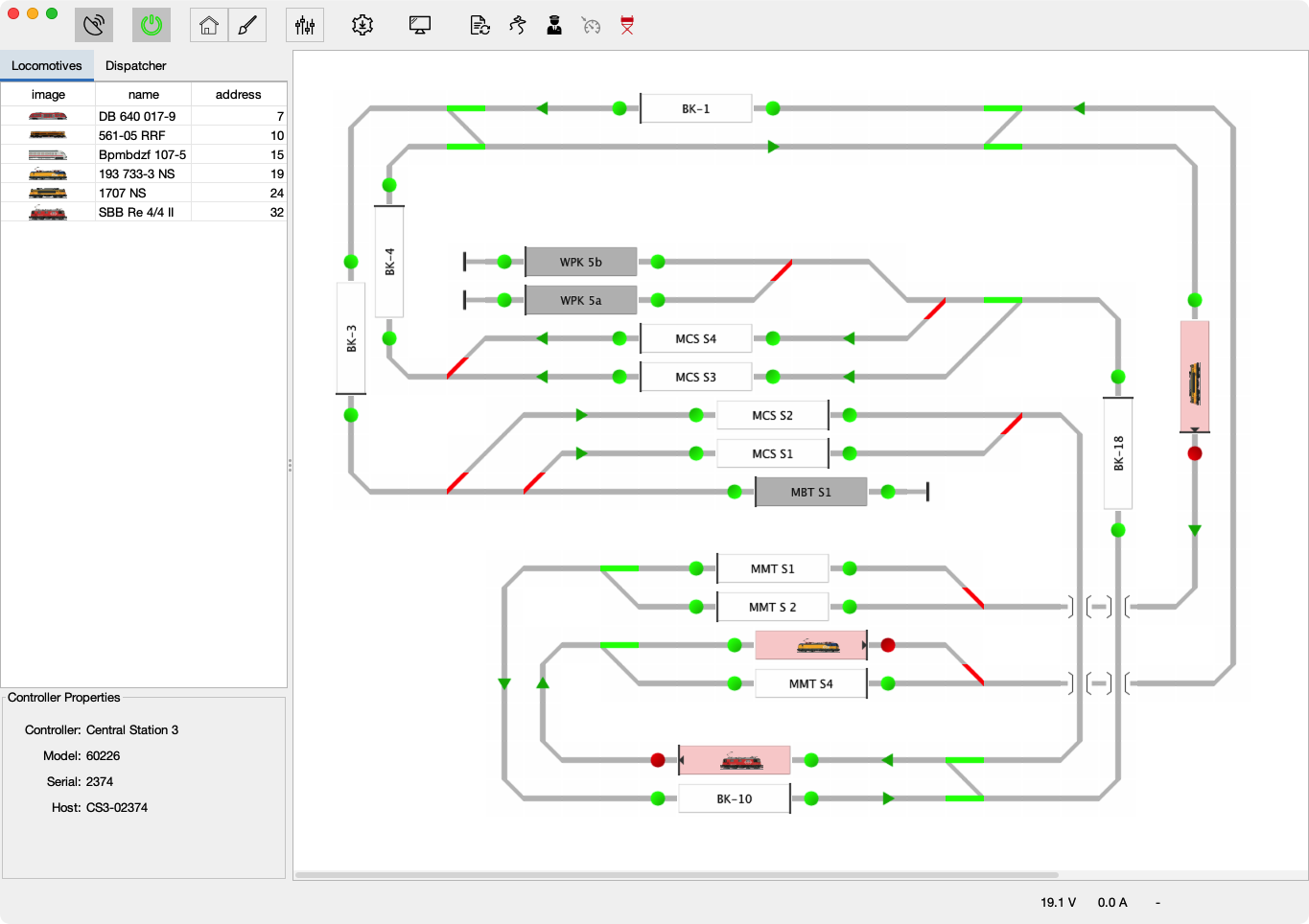This screenshot has height=924, width=1309.
Task: Click the train driver person icon
Action: 554,25
